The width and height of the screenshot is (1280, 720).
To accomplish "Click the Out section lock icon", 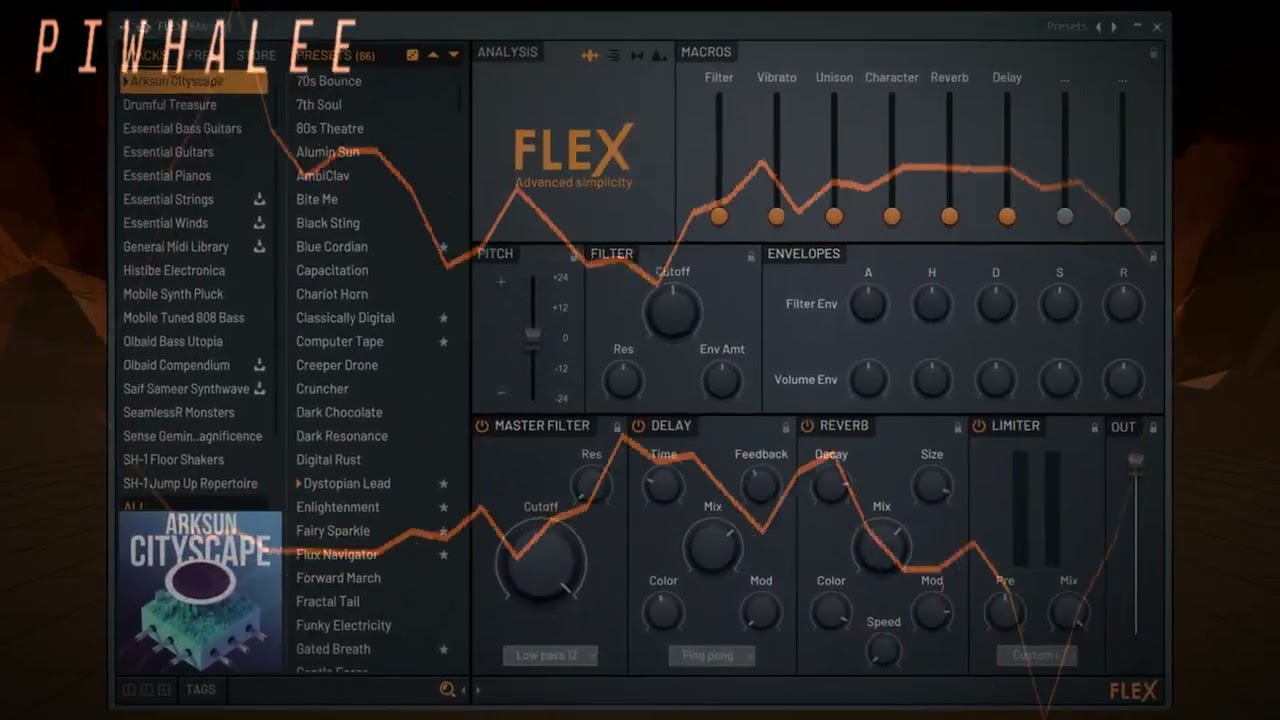I will (1153, 427).
